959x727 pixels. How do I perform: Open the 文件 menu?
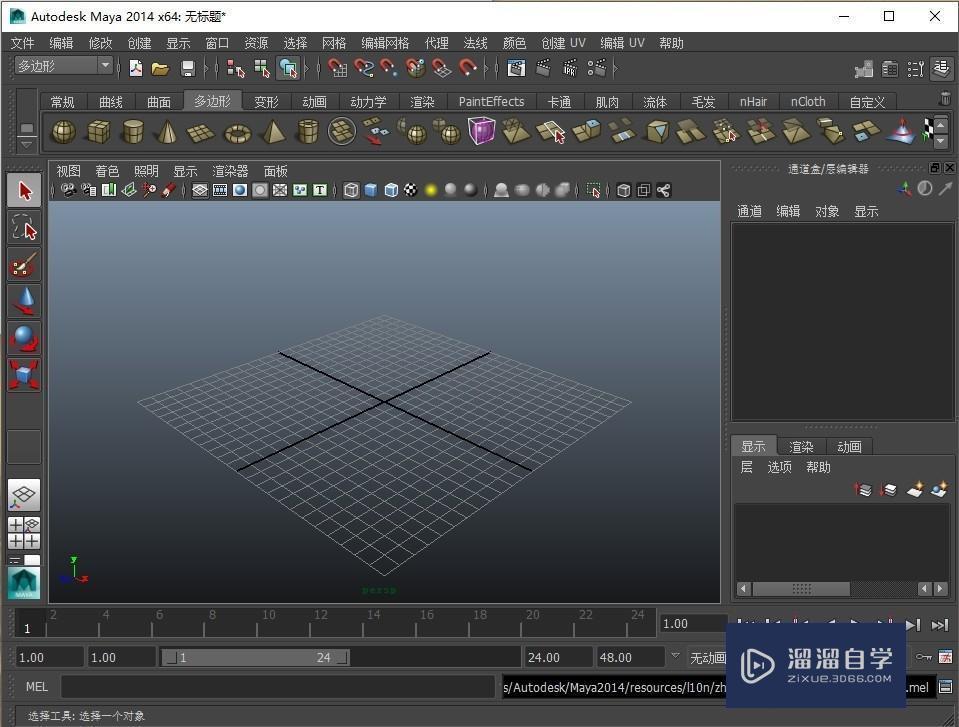[x=23, y=43]
